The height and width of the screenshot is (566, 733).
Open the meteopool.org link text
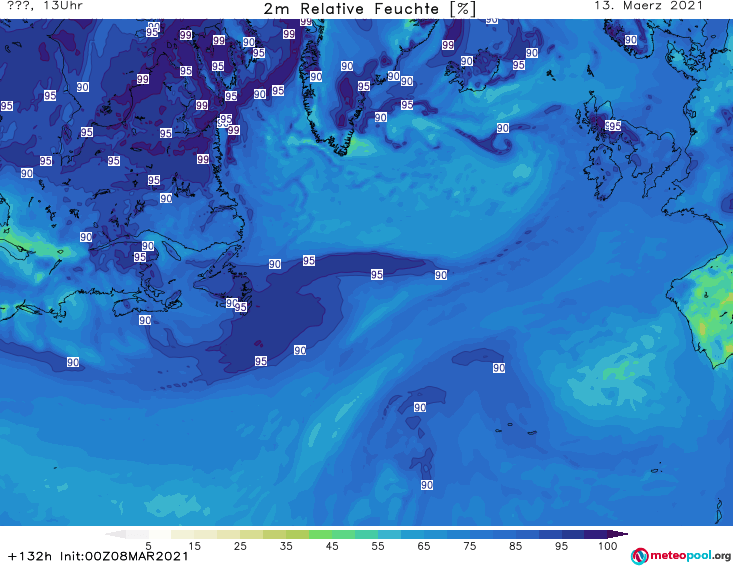pyautogui.click(x=690, y=555)
